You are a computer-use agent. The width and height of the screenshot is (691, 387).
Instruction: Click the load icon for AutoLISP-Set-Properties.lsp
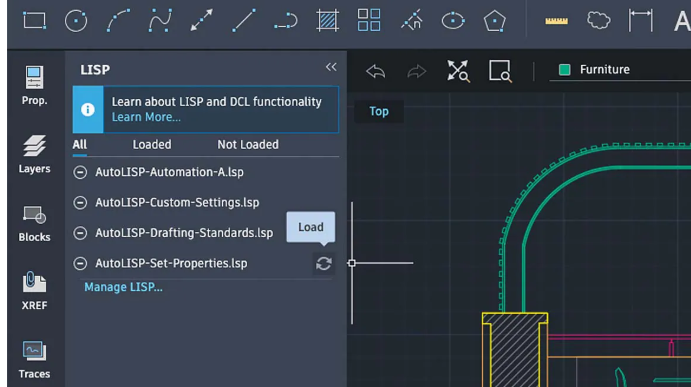point(324,264)
